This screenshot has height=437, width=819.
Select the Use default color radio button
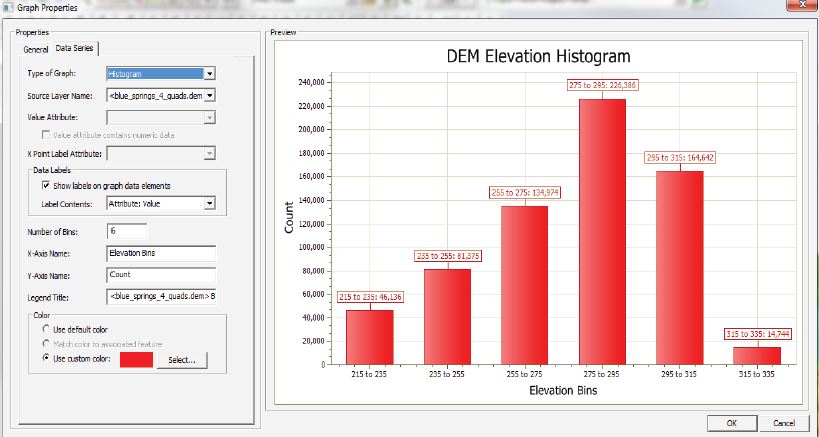46,328
